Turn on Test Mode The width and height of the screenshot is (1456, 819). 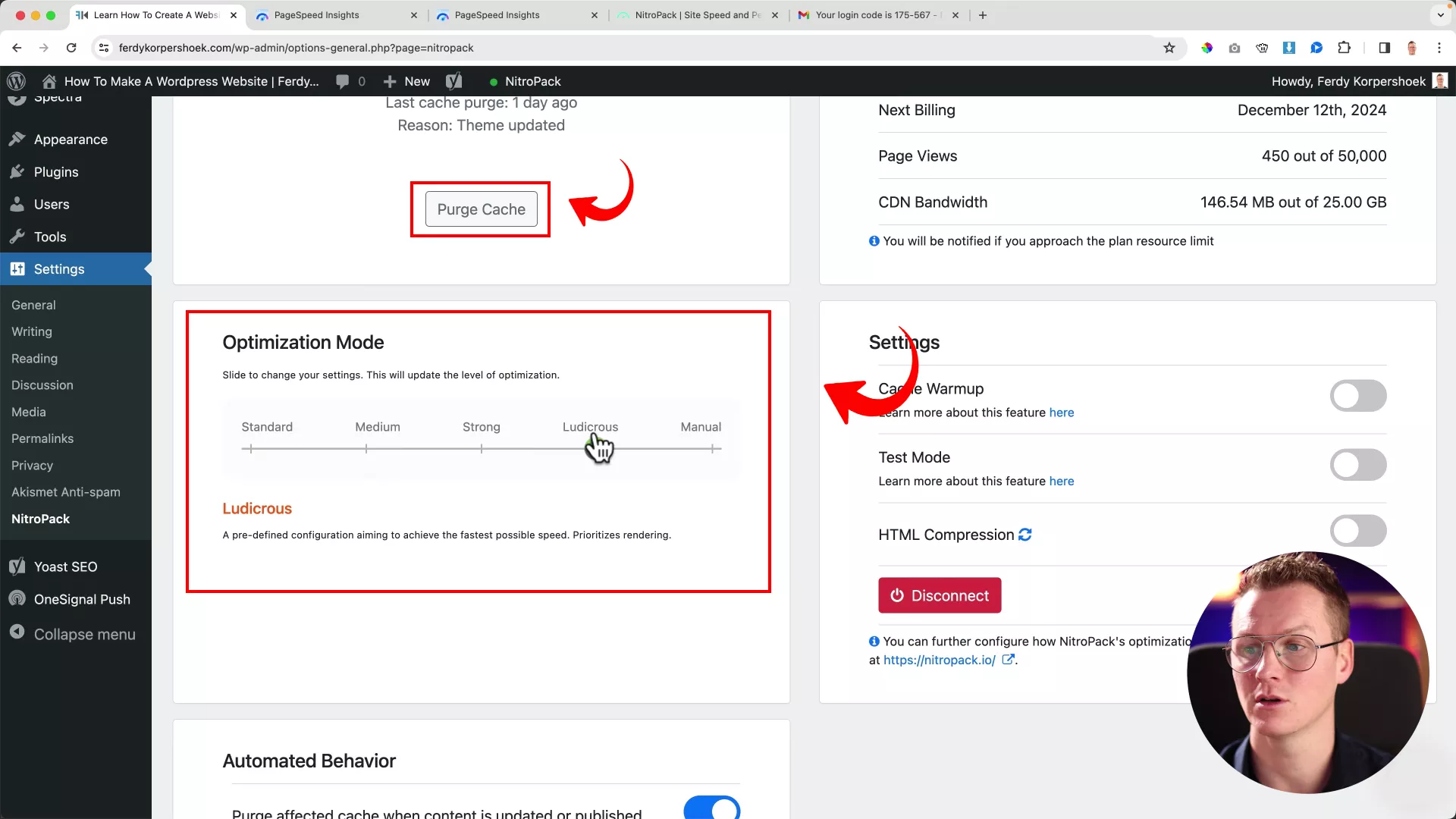[1357, 464]
